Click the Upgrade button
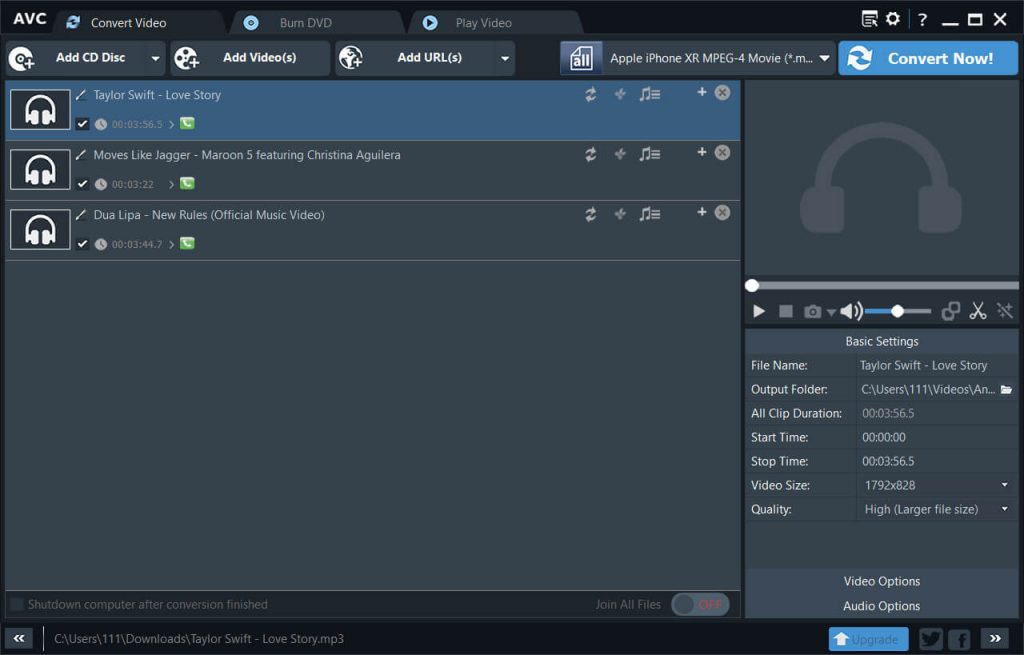Image resolution: width=1024 pixels, height=655 pixels. coord(868,639)
